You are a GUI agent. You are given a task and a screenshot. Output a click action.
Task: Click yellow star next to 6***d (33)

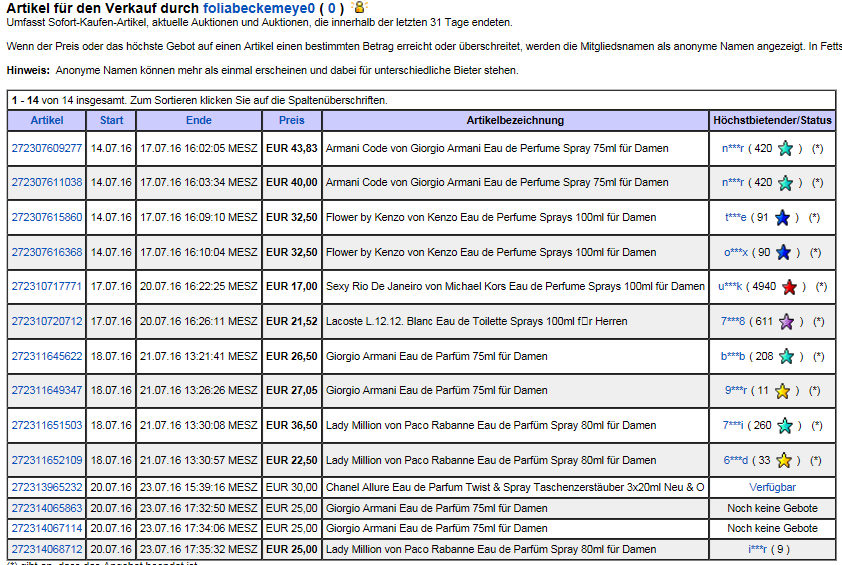click(784, 460)
